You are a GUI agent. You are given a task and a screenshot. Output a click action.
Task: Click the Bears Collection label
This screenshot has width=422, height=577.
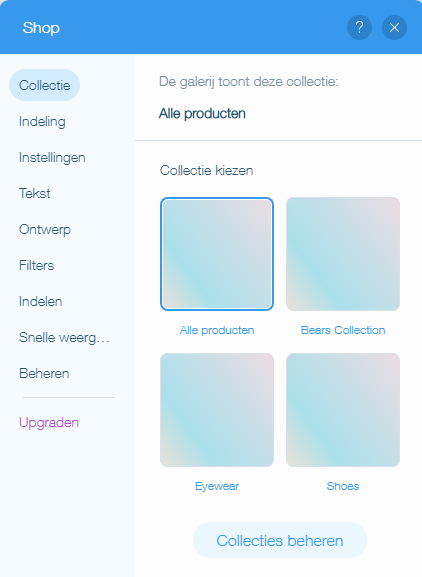(x=343, y=330)
